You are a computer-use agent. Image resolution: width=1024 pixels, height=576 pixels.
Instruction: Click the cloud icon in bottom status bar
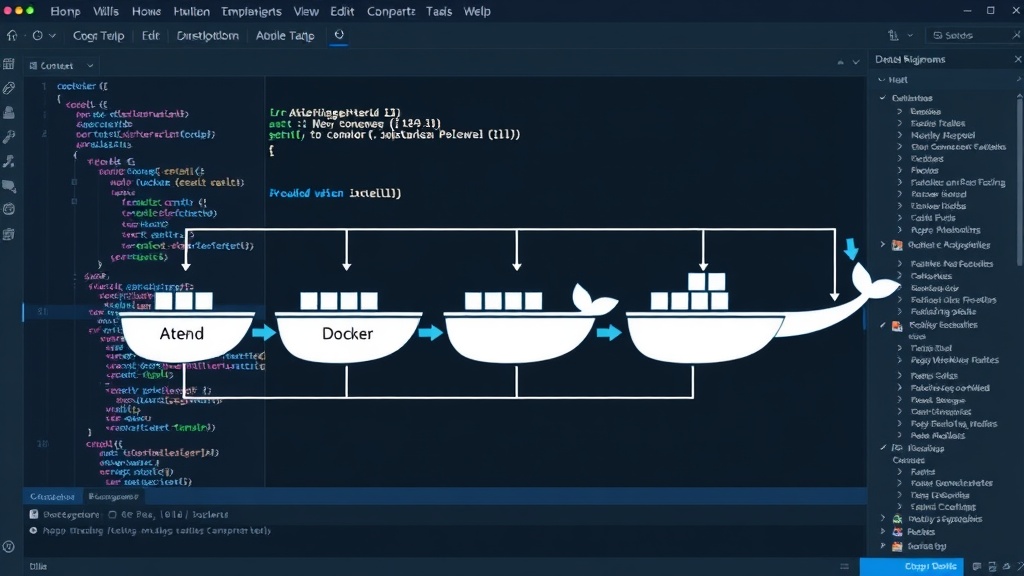coord(1007,567)
